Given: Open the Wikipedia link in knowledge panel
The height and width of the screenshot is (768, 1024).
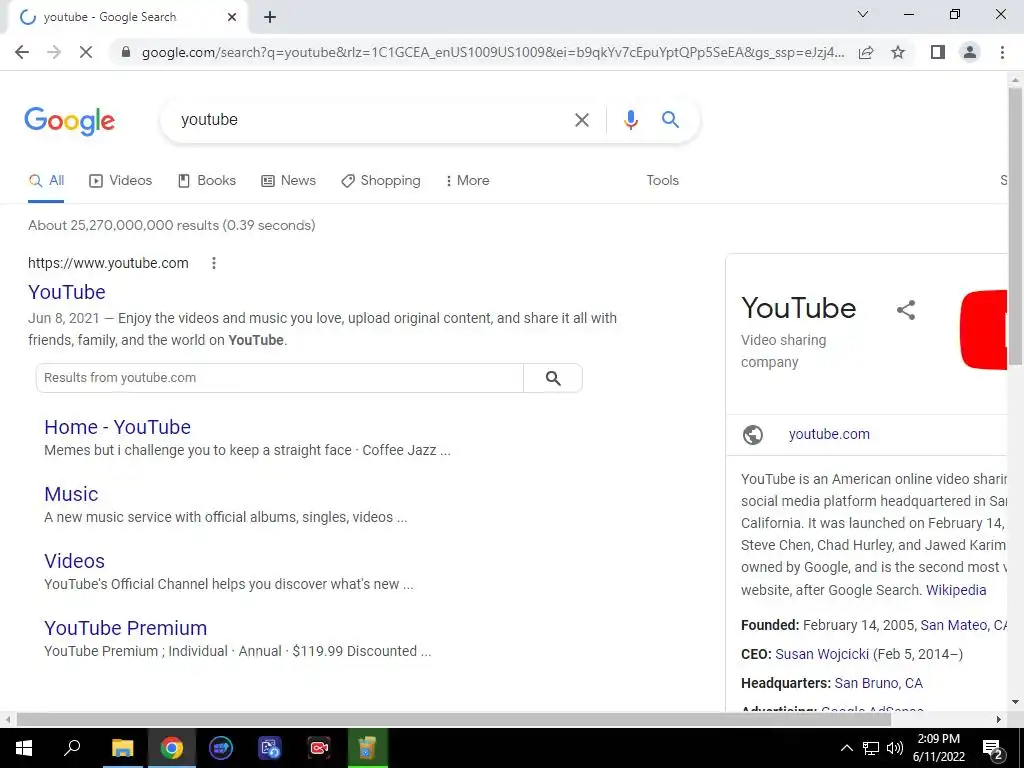Looking at the screenshot, I should [956, 590].
